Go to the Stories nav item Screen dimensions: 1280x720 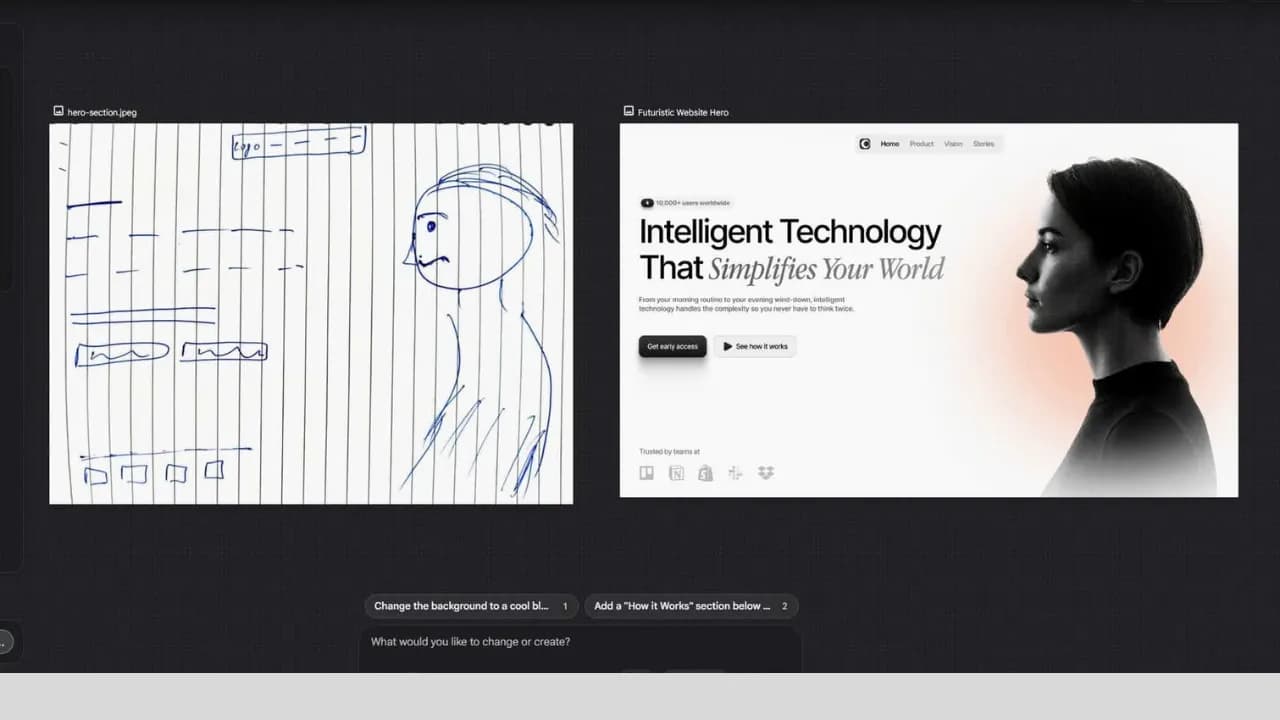click(x=984, y=144)
